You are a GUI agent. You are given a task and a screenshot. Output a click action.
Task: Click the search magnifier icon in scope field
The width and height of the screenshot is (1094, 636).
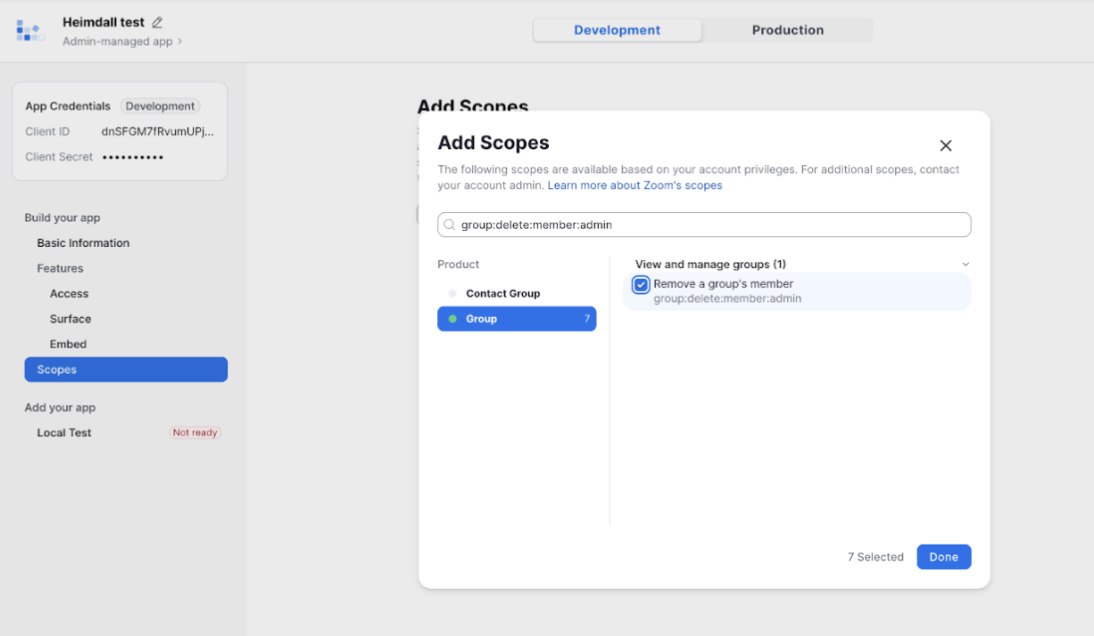(449, 225)
